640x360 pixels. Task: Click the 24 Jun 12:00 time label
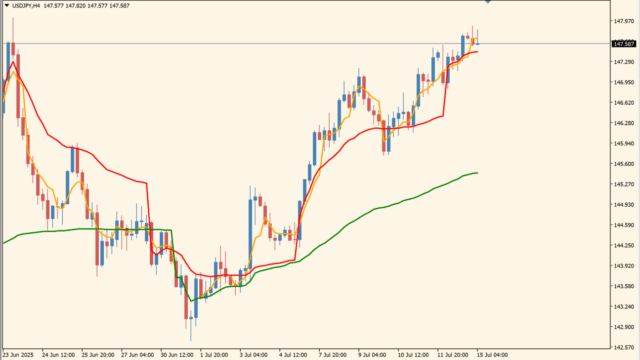58,355
